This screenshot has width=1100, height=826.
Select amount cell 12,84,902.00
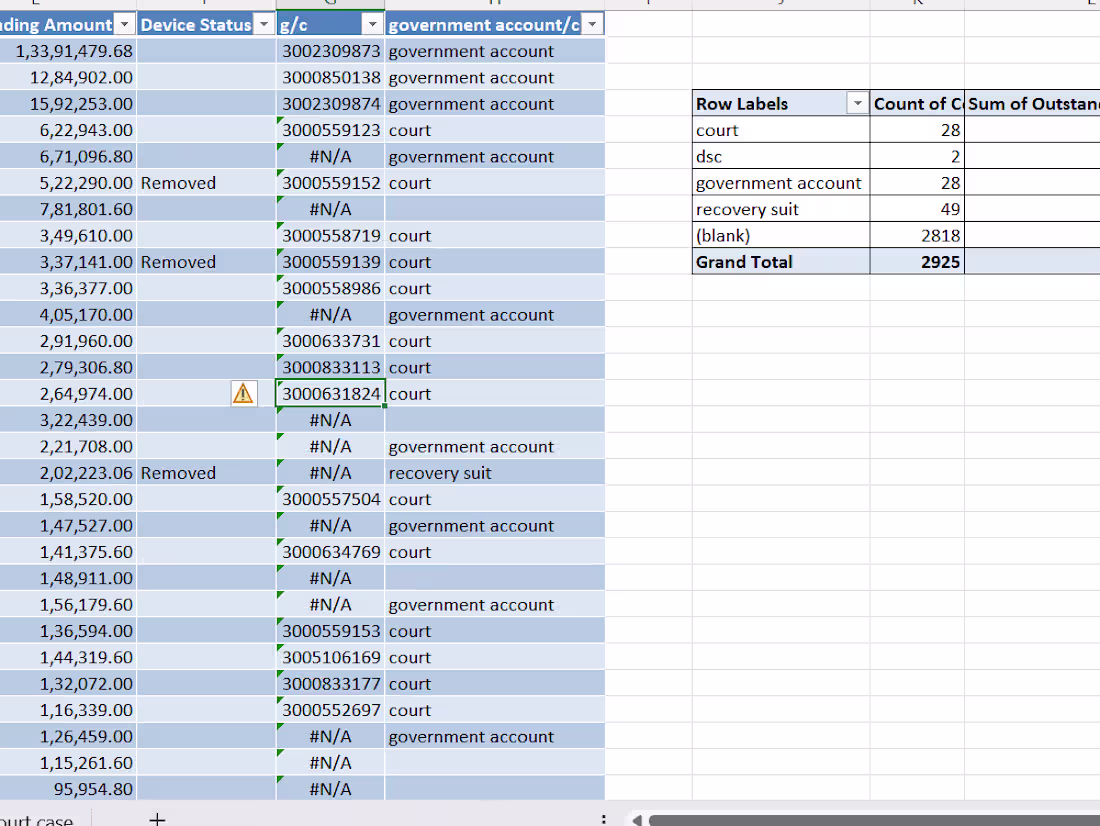(67, 77)
